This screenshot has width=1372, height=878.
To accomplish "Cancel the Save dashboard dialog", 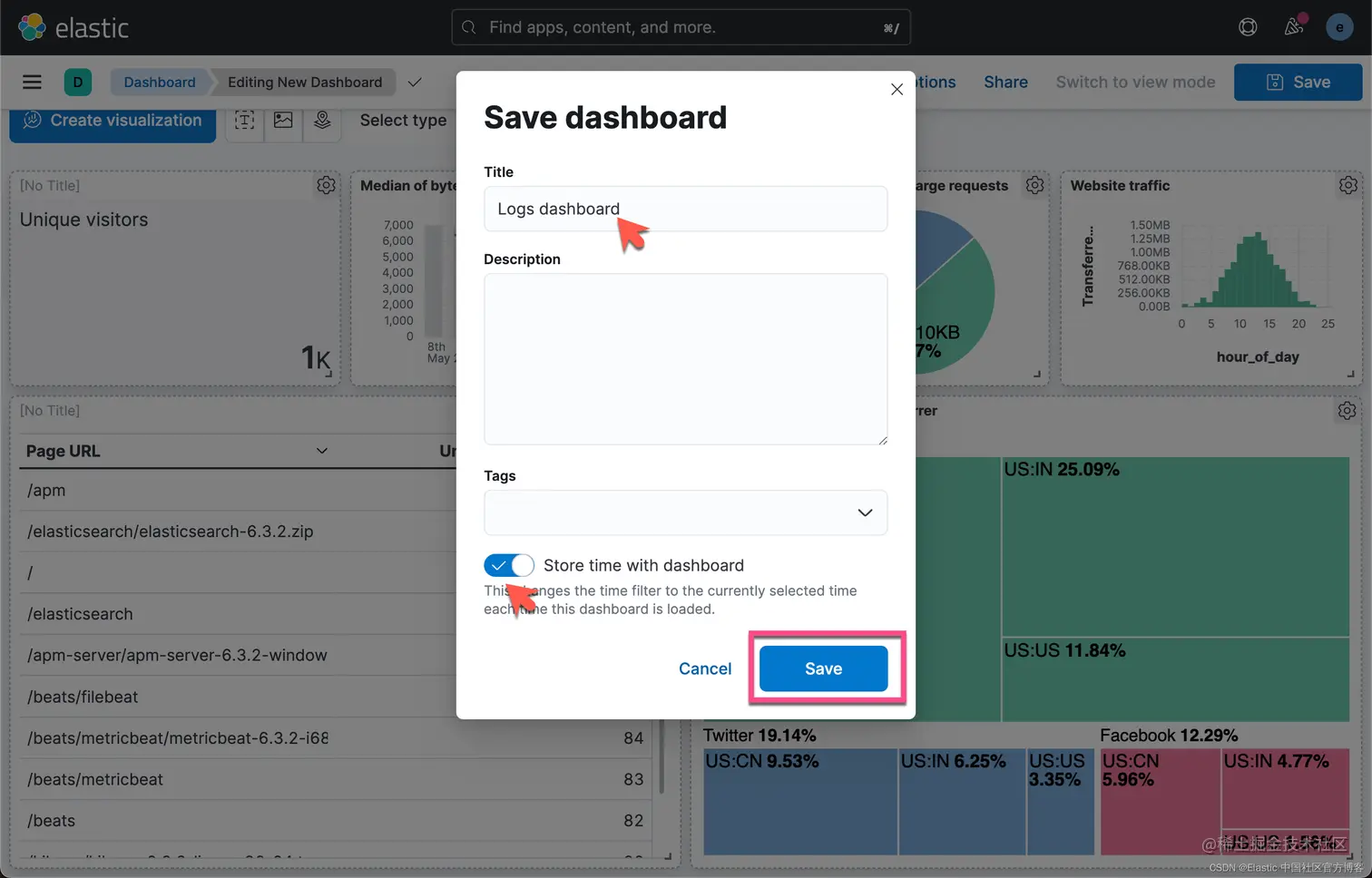I will 705,668.
